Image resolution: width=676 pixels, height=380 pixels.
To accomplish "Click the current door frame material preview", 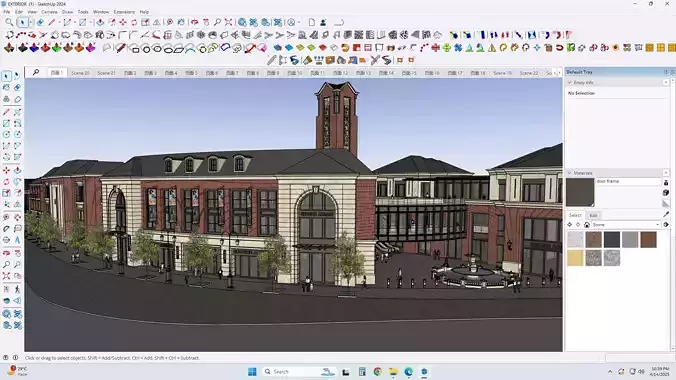I will click(580, 192).
